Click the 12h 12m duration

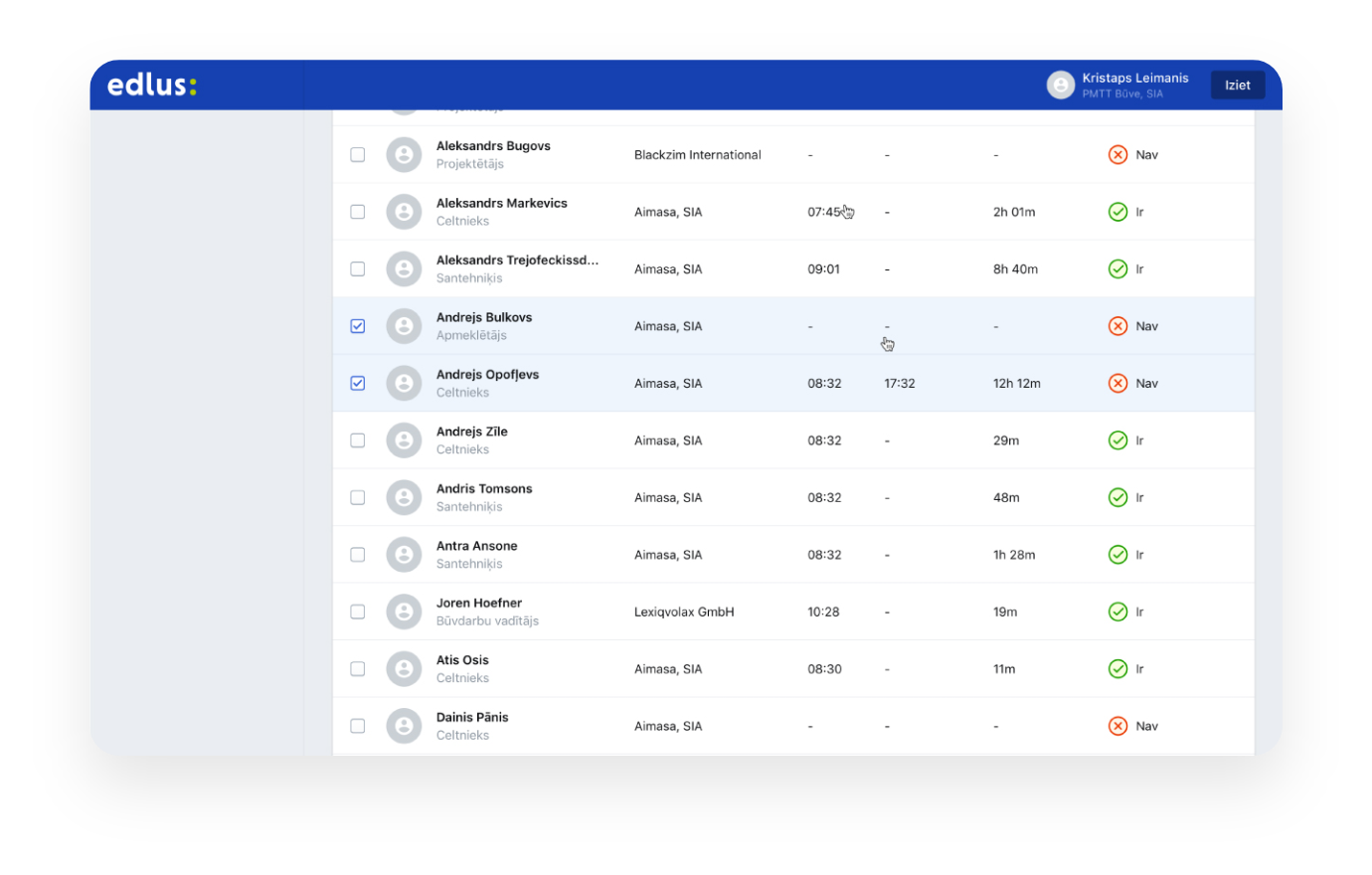(x=1017, y=384)
